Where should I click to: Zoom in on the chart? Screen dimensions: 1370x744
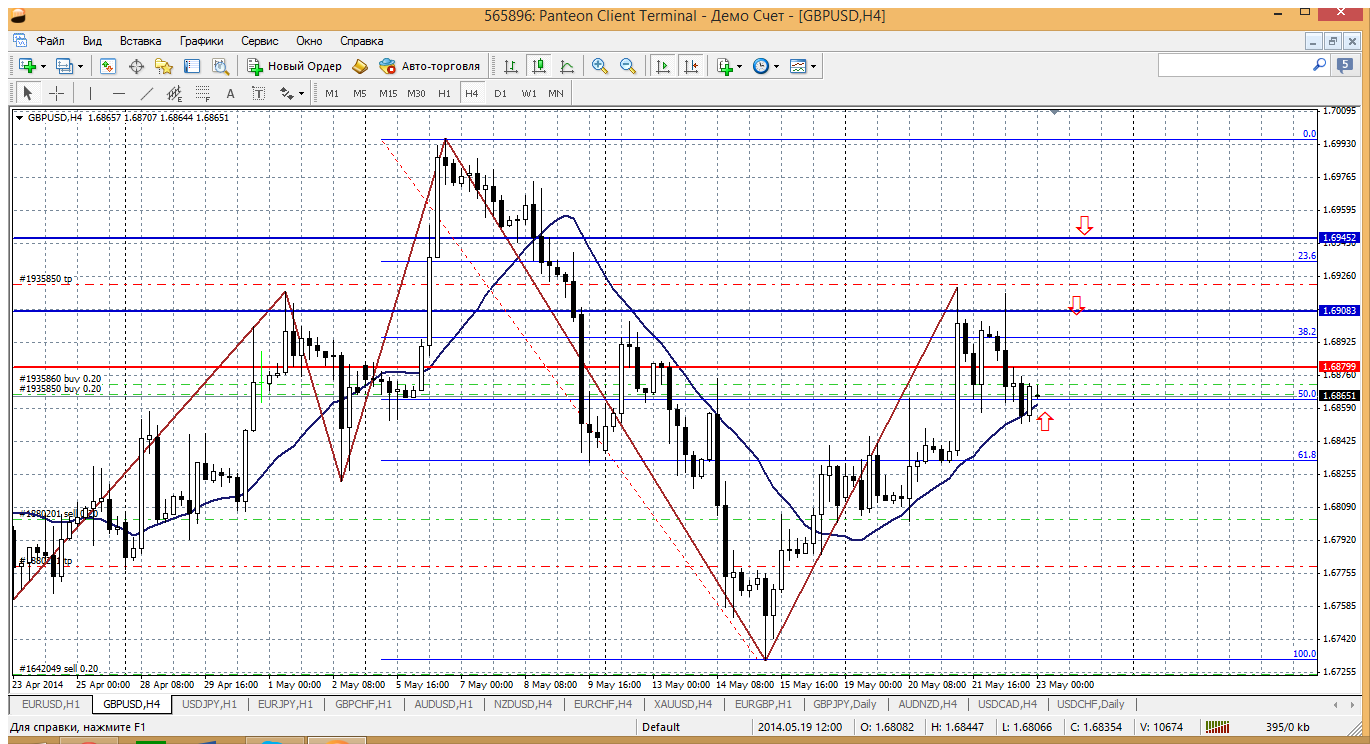[x=600, y=66]
